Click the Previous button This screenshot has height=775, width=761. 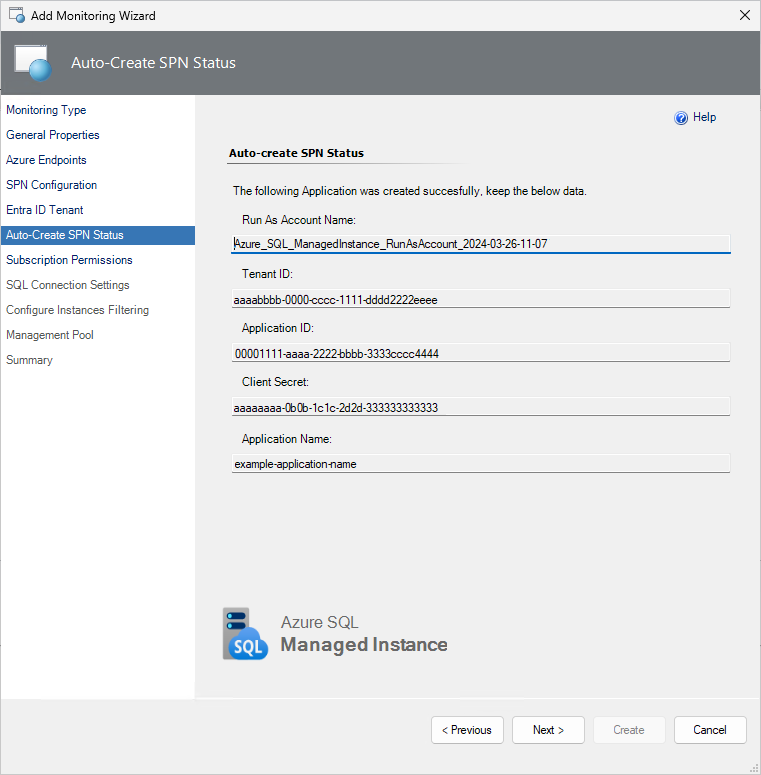[467, 730]
